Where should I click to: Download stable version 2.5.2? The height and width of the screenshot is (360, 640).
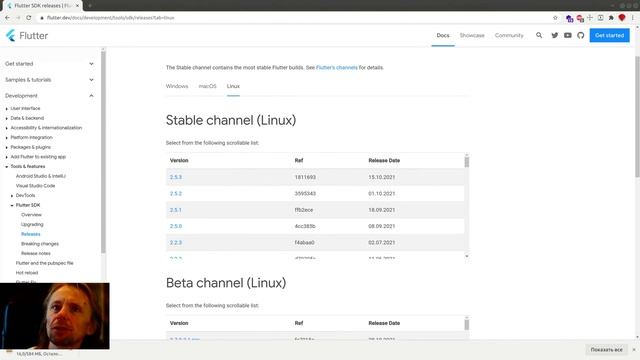[x=176, y=193]
